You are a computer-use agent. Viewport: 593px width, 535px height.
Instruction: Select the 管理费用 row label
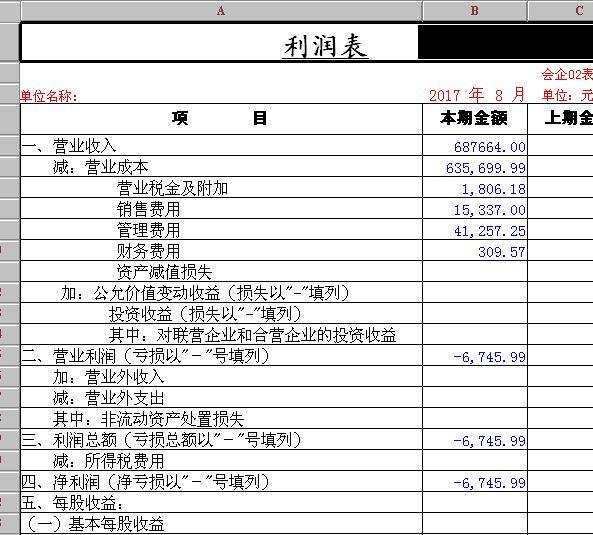[148, 230]
